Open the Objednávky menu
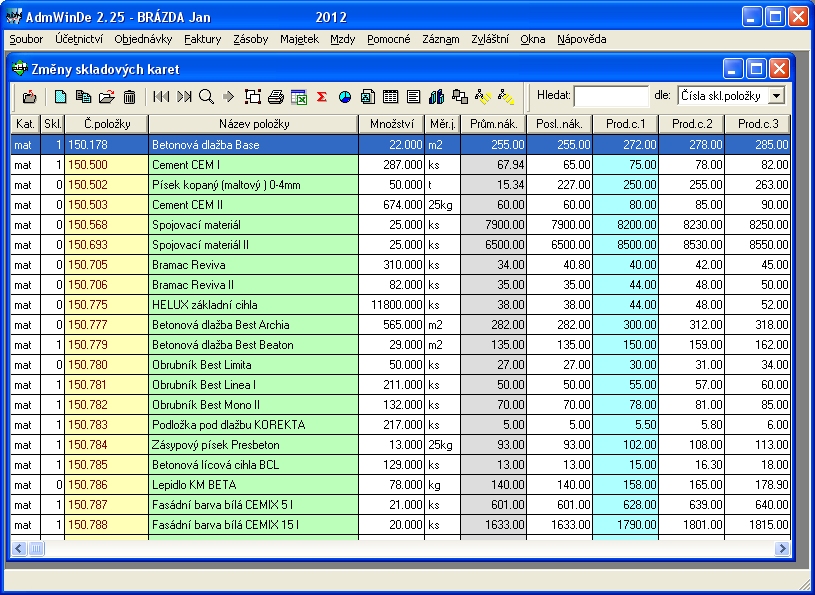The width and height of the screenshot is (815, 595). click(143, 39)
